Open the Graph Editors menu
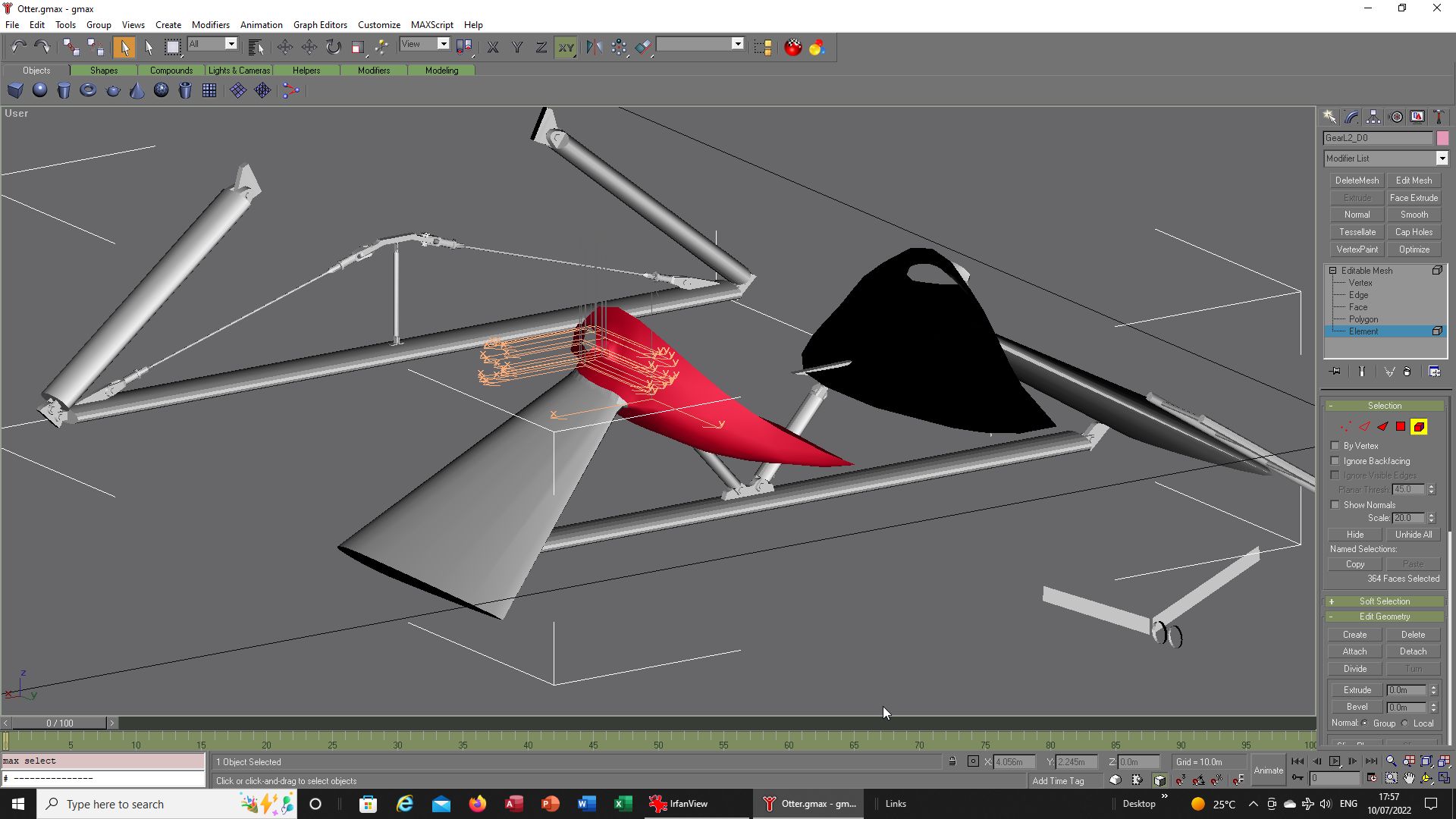1456x819 pixels. (320, 24)
